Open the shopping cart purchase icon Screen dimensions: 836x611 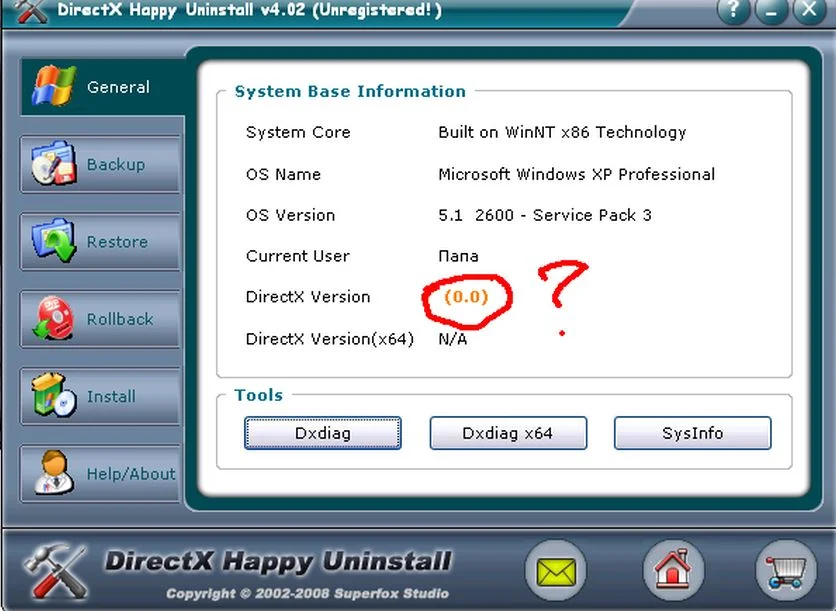(785, 572)
